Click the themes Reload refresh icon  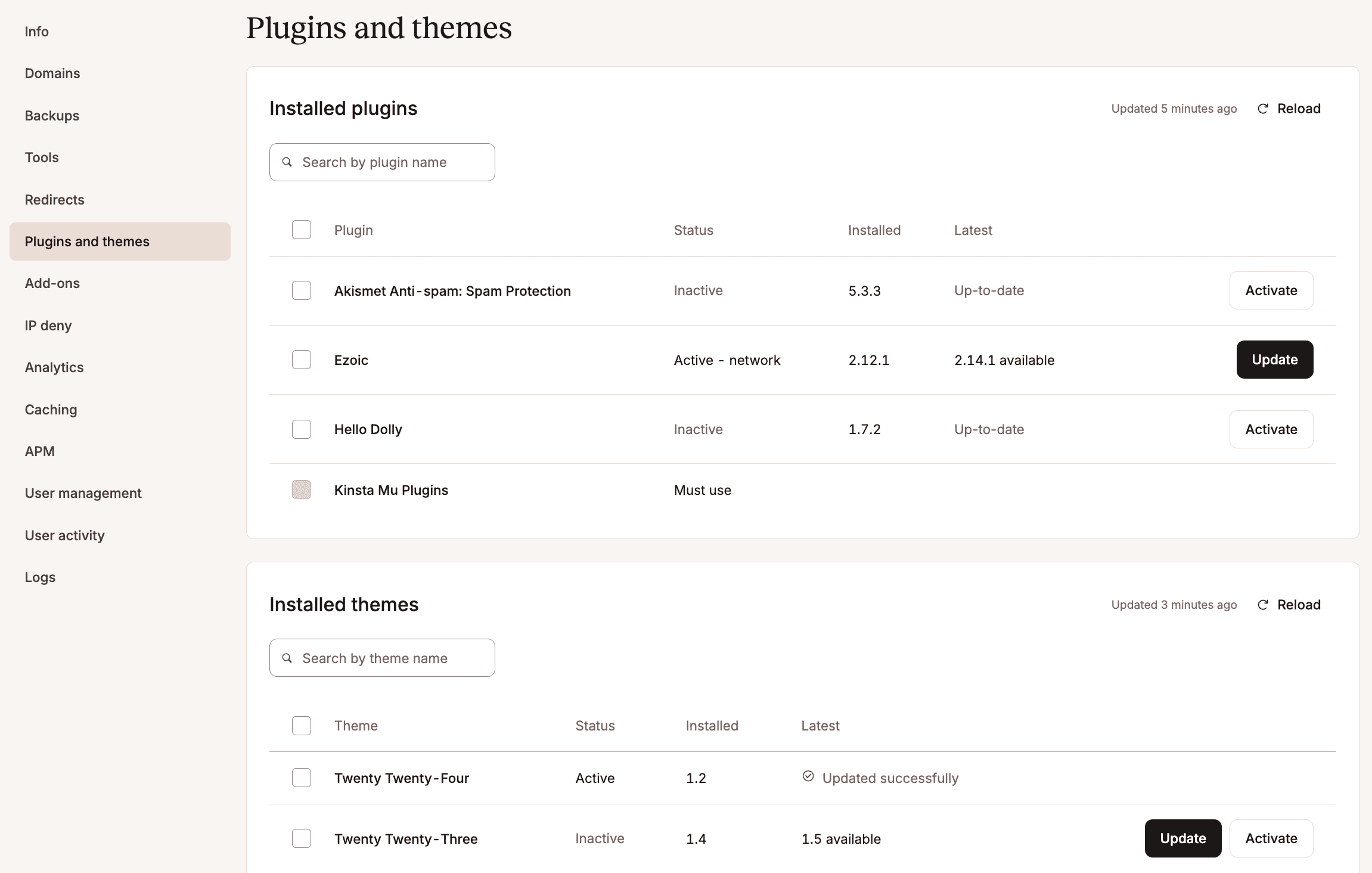[x=1262, y=605]
